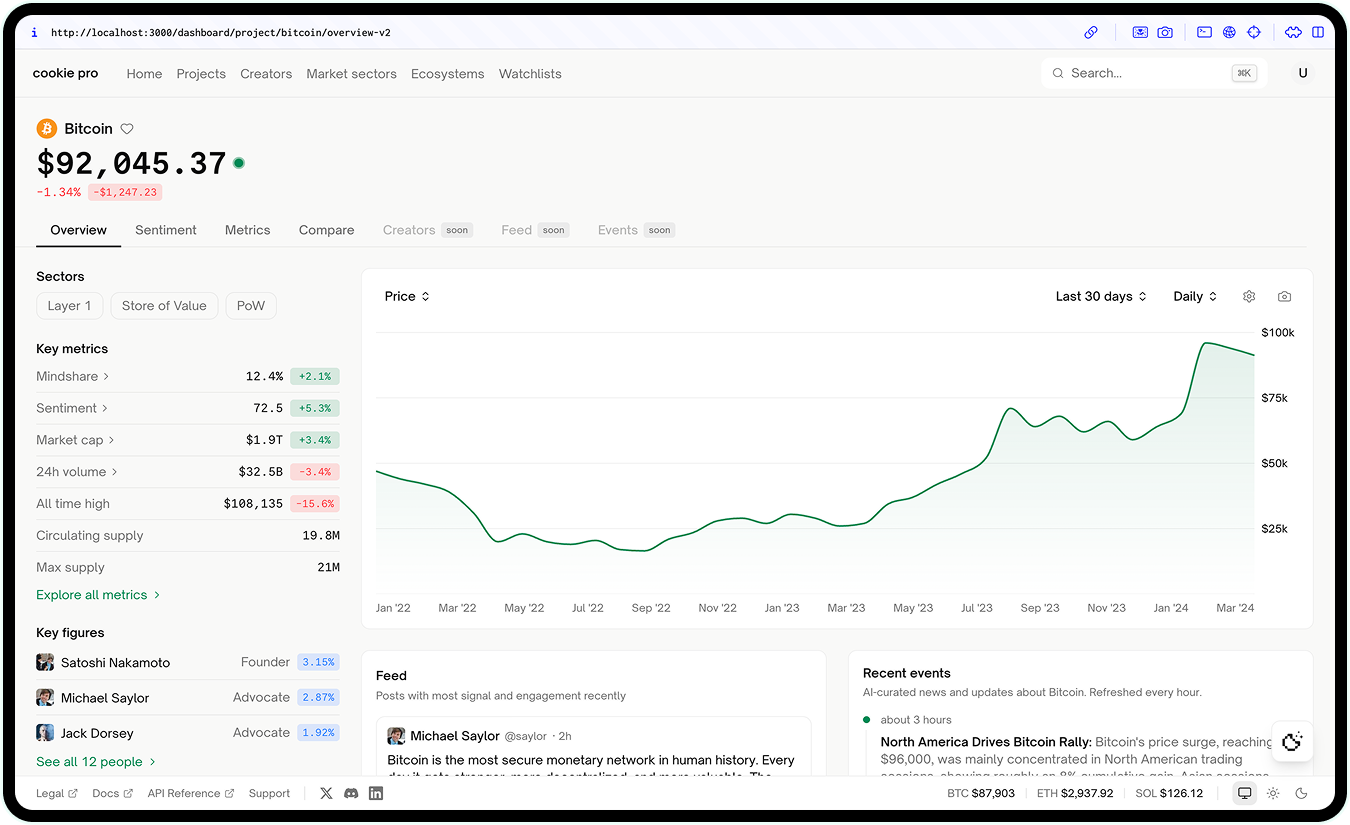Open the Daily interval dropdown
The height and width of the screenshot is (825, 1350).
(x=1195, y=296)
